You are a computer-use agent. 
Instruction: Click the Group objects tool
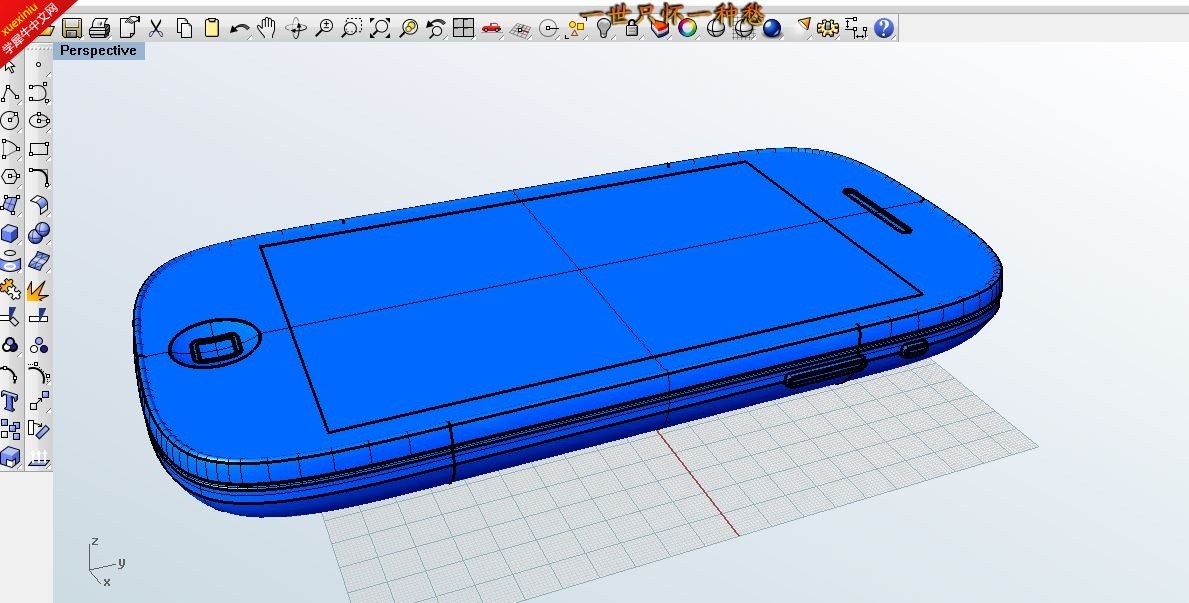click(11, 345)
